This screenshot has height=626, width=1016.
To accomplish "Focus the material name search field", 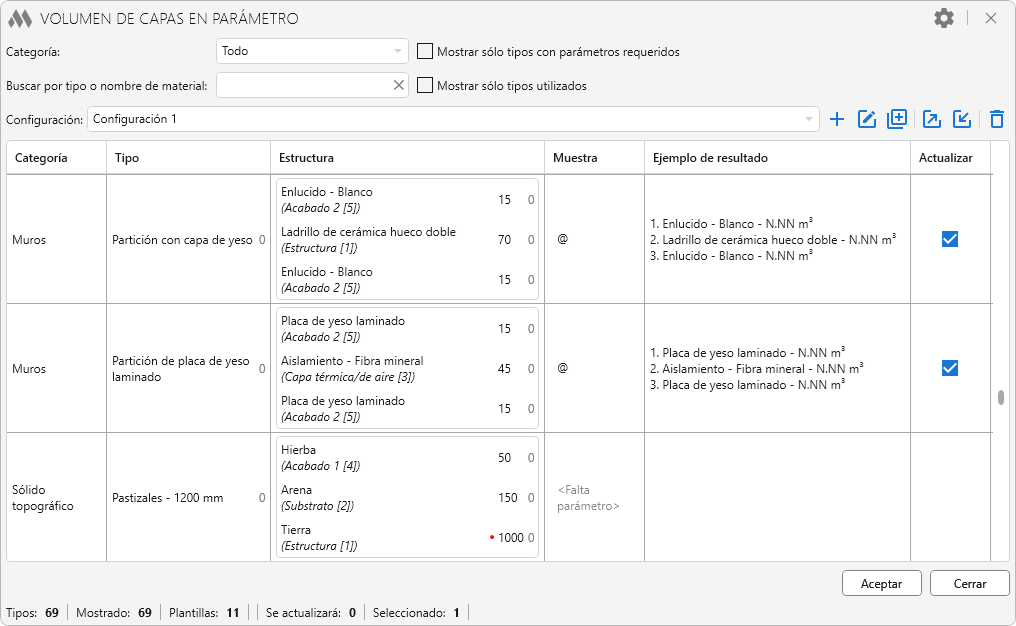I will pos(302,86).
